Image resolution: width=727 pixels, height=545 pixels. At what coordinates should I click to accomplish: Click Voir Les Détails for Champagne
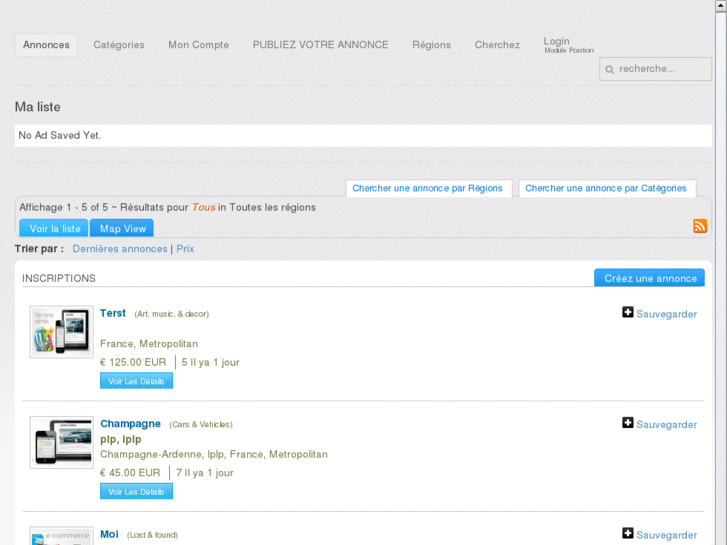[x=136, y=491]
